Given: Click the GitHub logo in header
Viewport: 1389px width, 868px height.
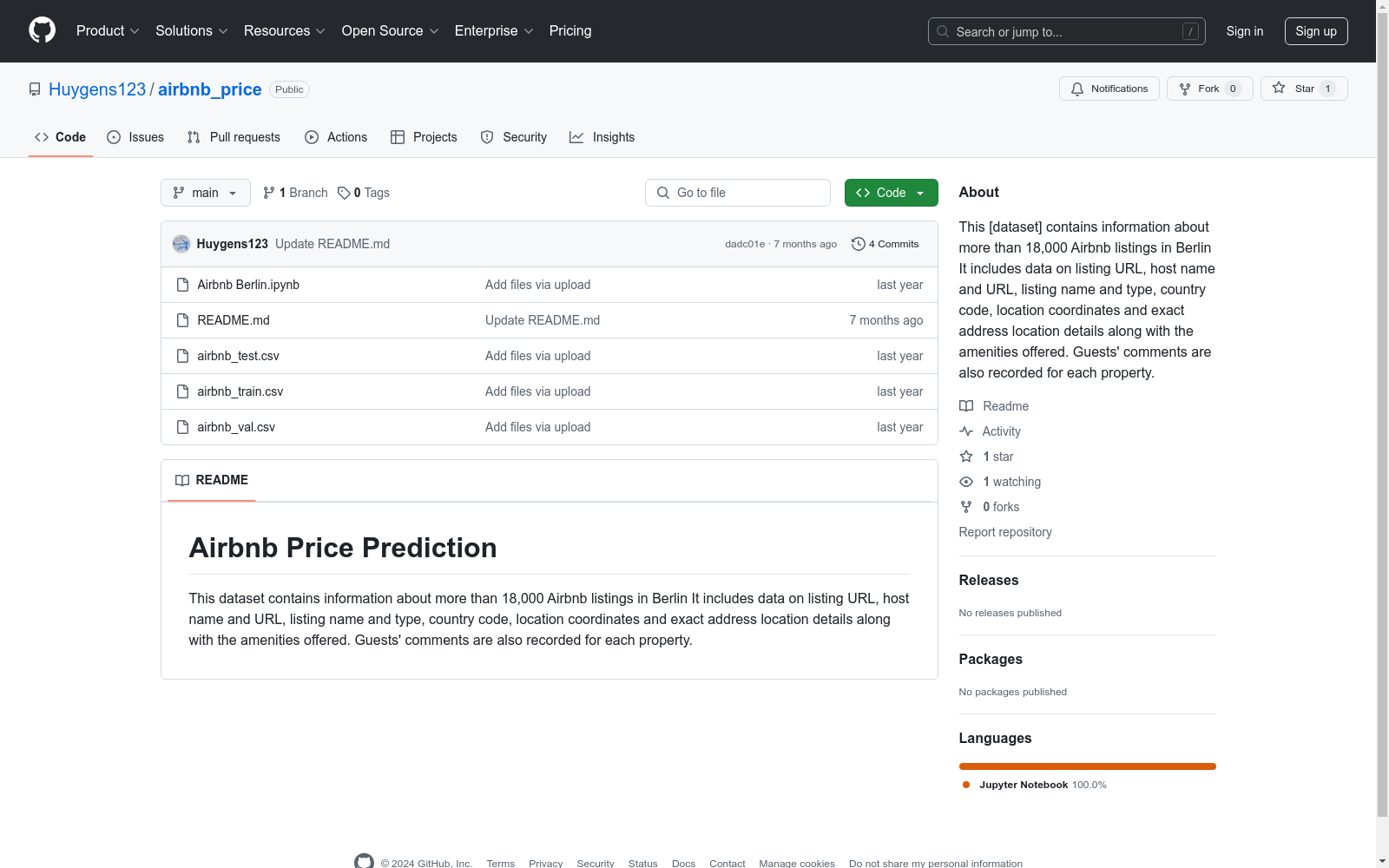Looking at the screenshot, I should tap(42, 30).
